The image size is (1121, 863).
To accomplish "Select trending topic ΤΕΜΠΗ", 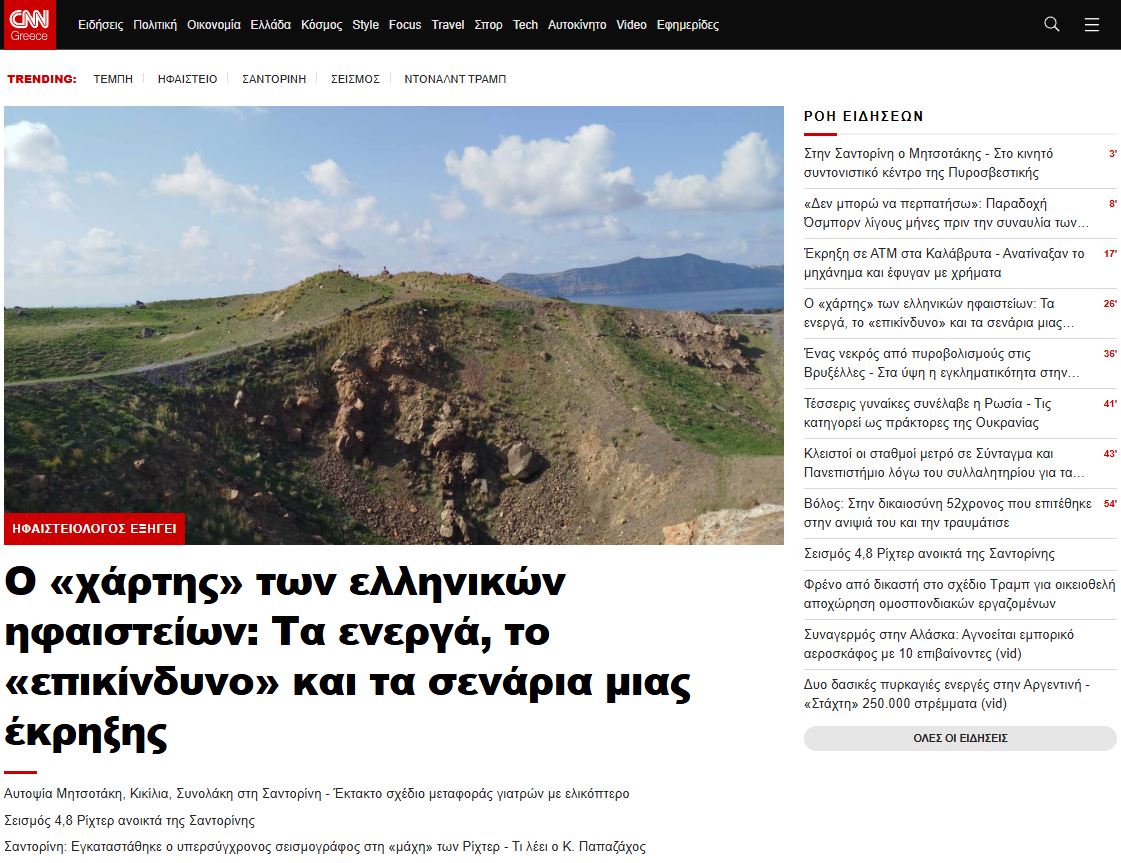I will pos(113,79).
